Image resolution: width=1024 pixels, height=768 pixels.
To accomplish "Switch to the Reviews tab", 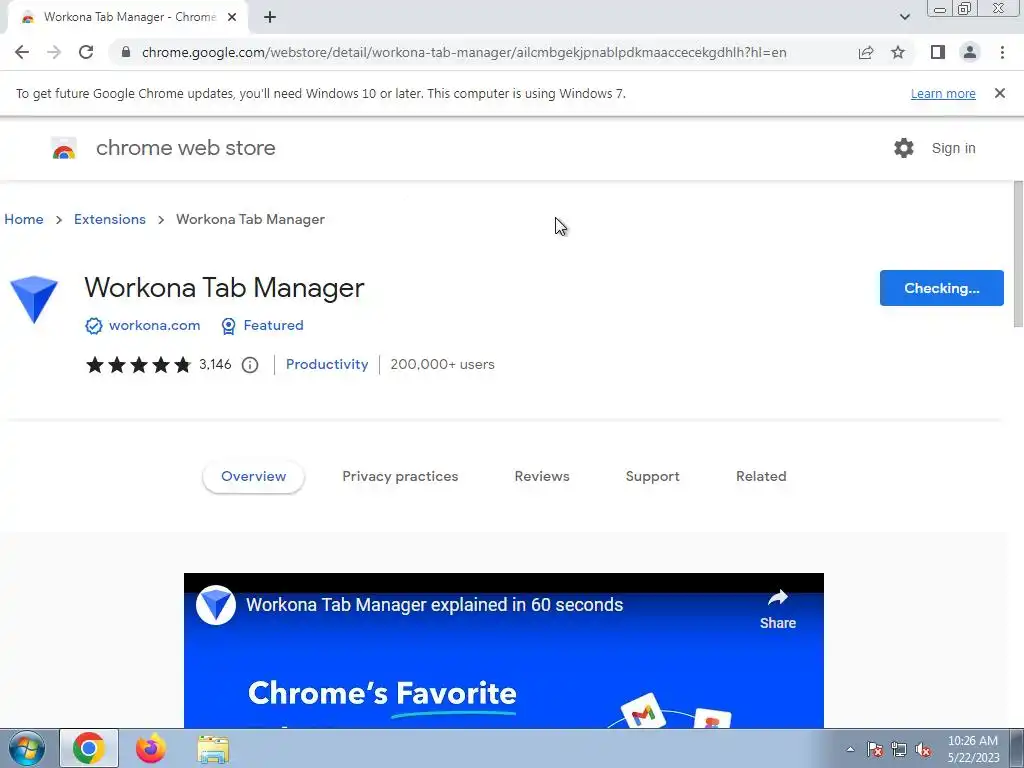I will coord(542,477).
